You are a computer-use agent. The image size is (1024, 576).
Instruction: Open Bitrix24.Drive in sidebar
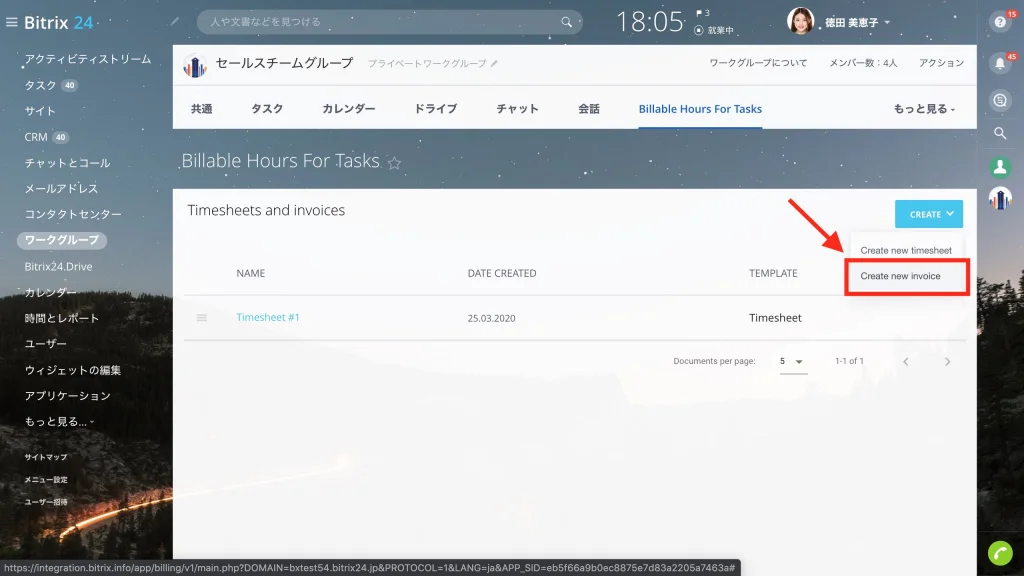click(58, 266)
